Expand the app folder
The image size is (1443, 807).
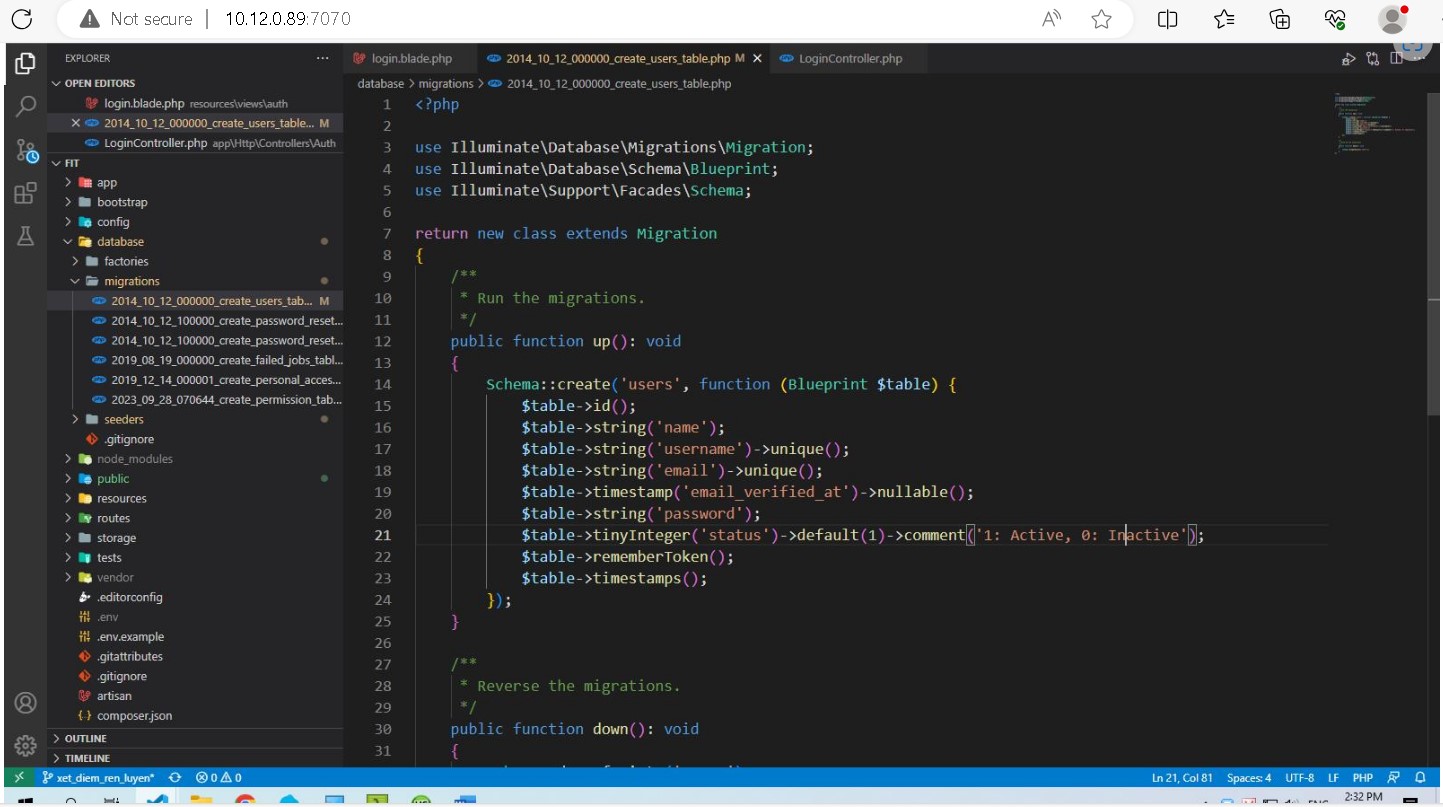pos(106,183)
